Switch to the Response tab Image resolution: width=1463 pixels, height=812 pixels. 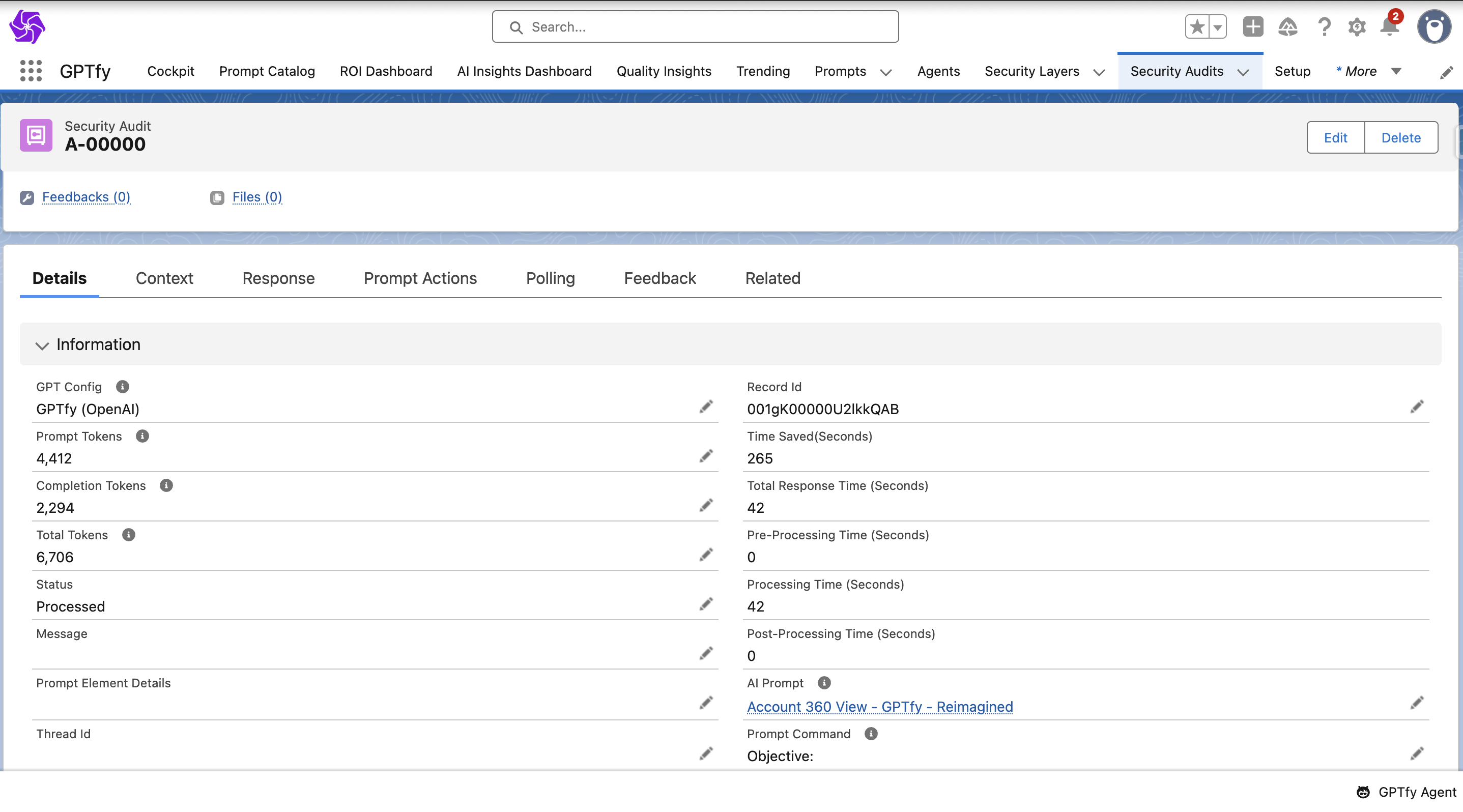pyautogui.click(x=278, y=278)
